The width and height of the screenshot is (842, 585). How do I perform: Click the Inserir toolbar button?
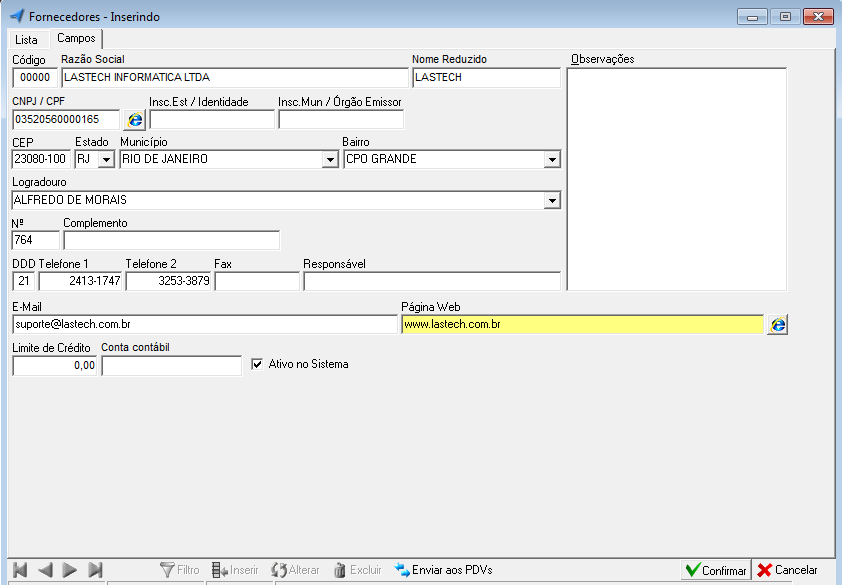pos(235,570)
